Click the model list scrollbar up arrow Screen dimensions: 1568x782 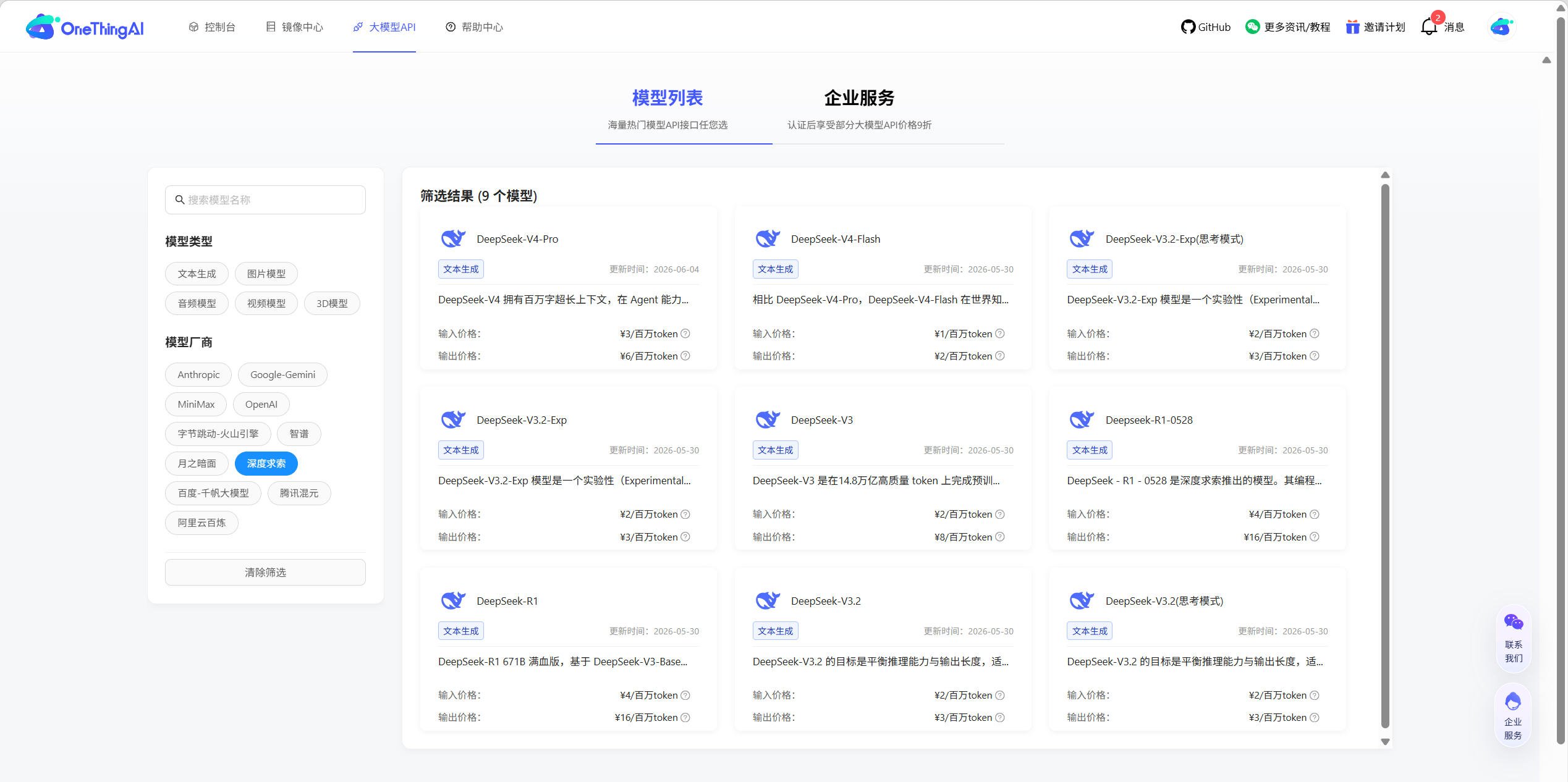click(x=1385, y=175)
